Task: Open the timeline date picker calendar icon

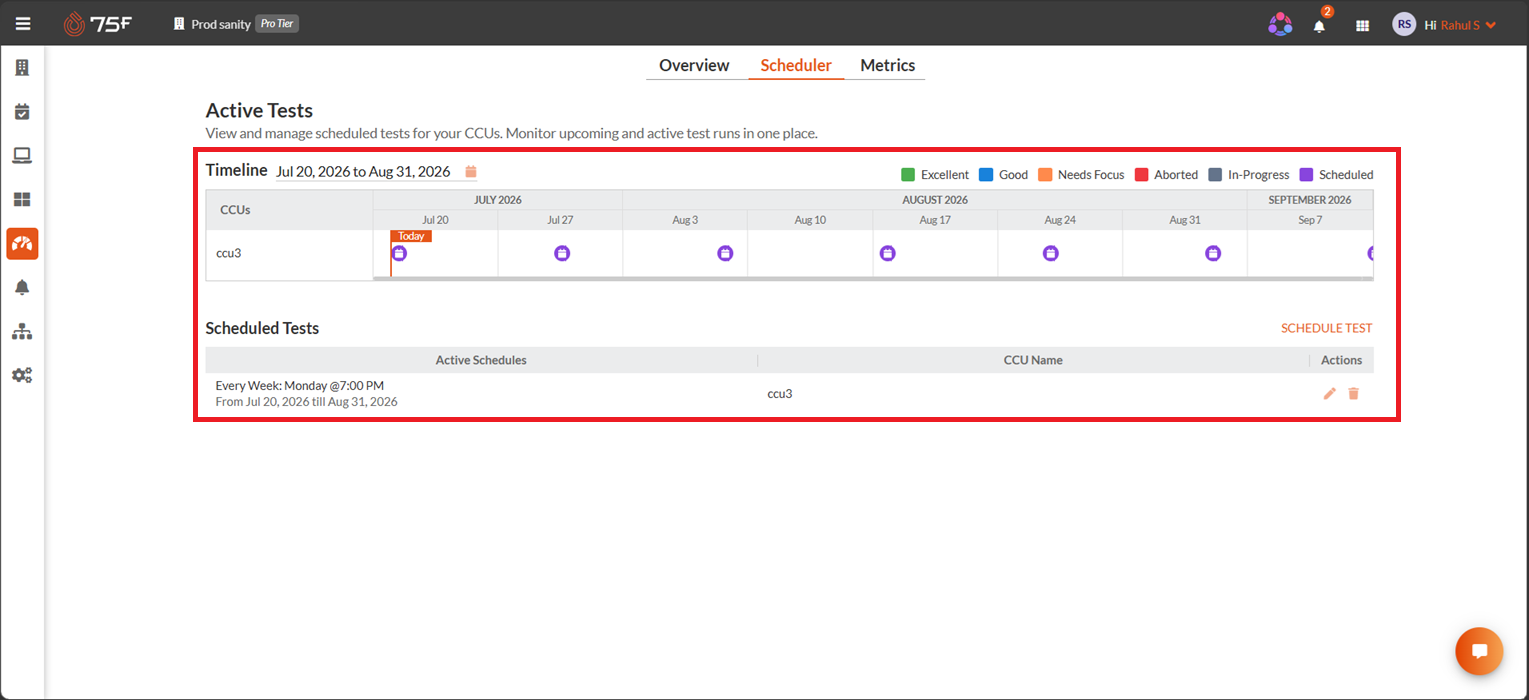Action: point(470,171)
